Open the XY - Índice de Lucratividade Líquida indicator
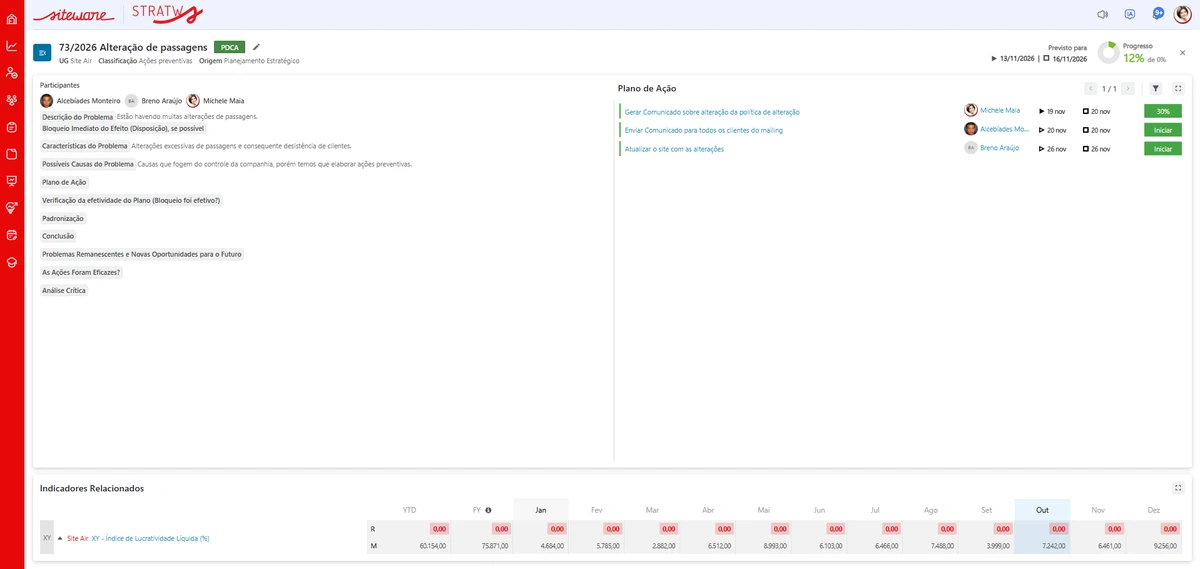Viewport: 1200px width, 569px height. [150, 538]
